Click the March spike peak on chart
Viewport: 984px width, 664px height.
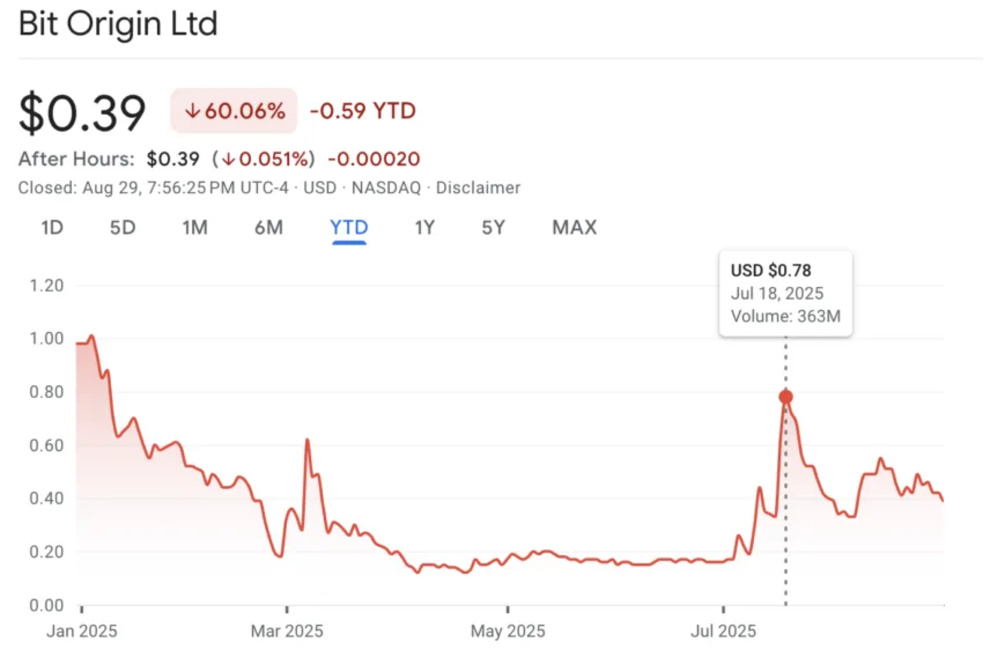[x=307, y=440]
